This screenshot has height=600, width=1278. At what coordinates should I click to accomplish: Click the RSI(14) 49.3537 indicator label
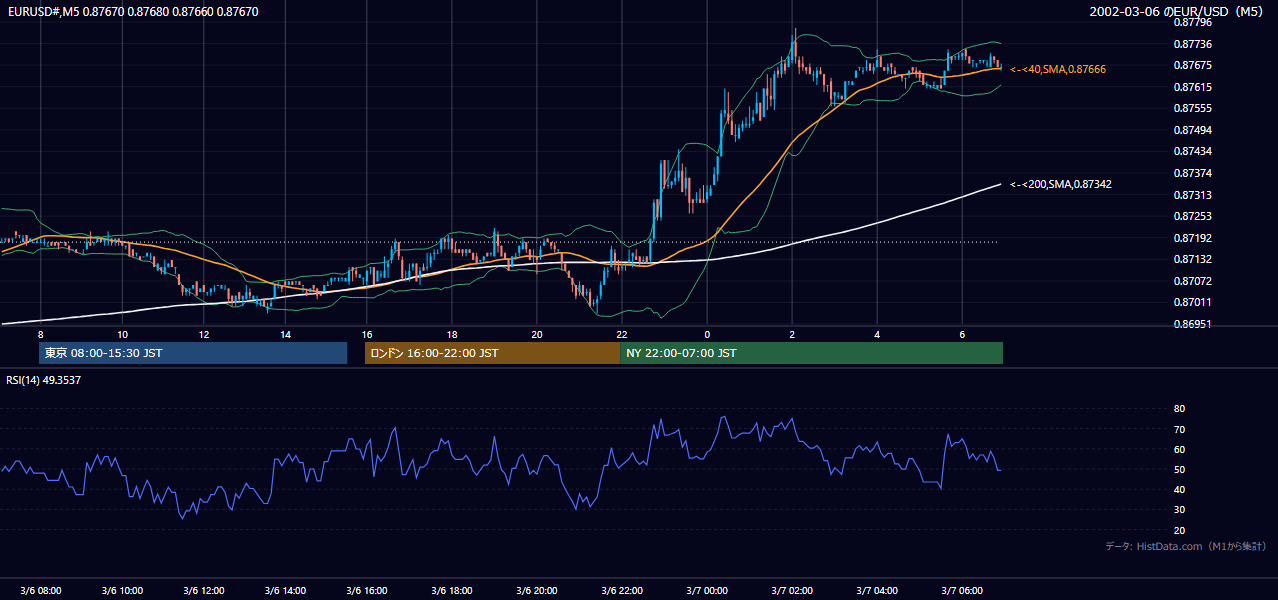(x=44, y=380)
